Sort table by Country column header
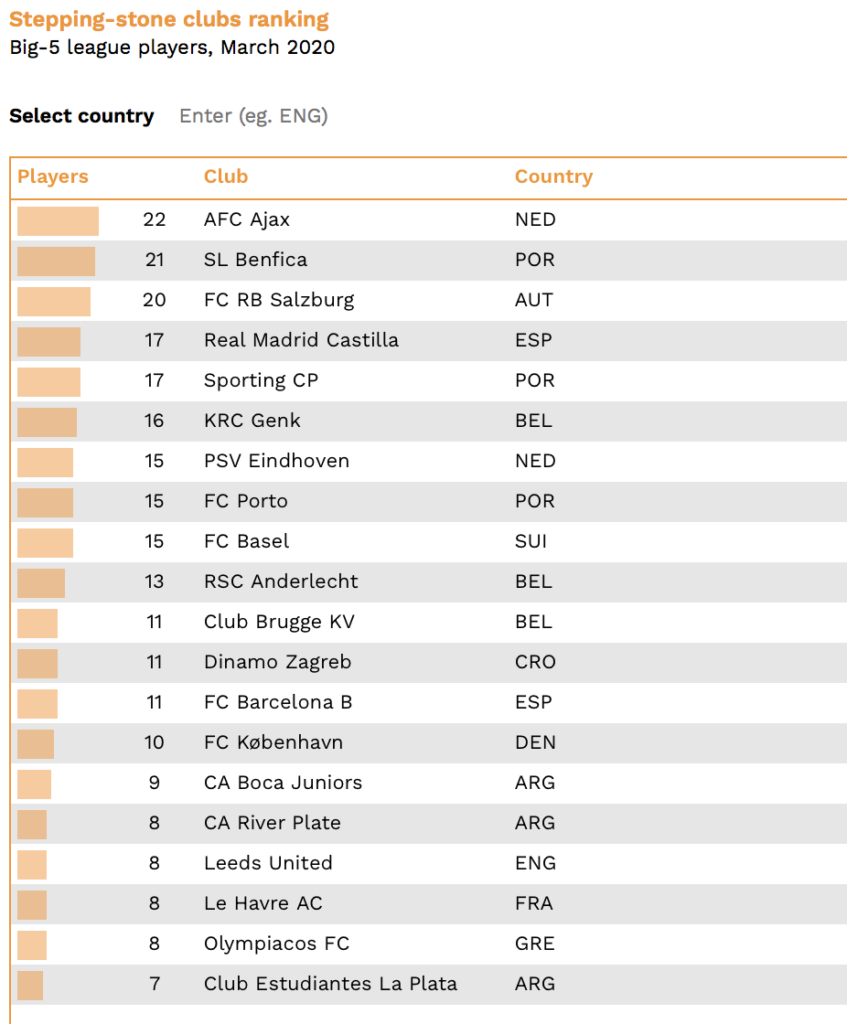 pos(554,176)
